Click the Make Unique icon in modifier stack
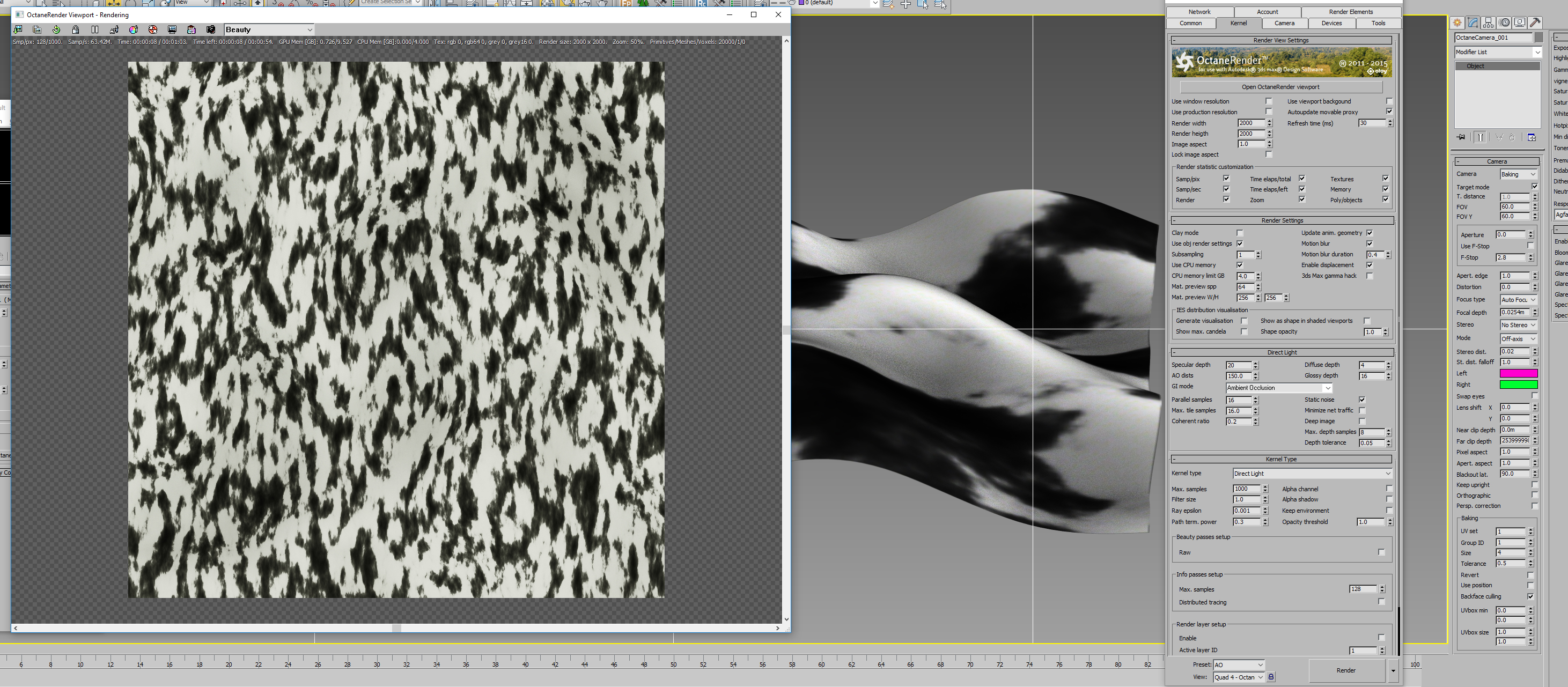1568x687 pixels. coord(1499,137)
